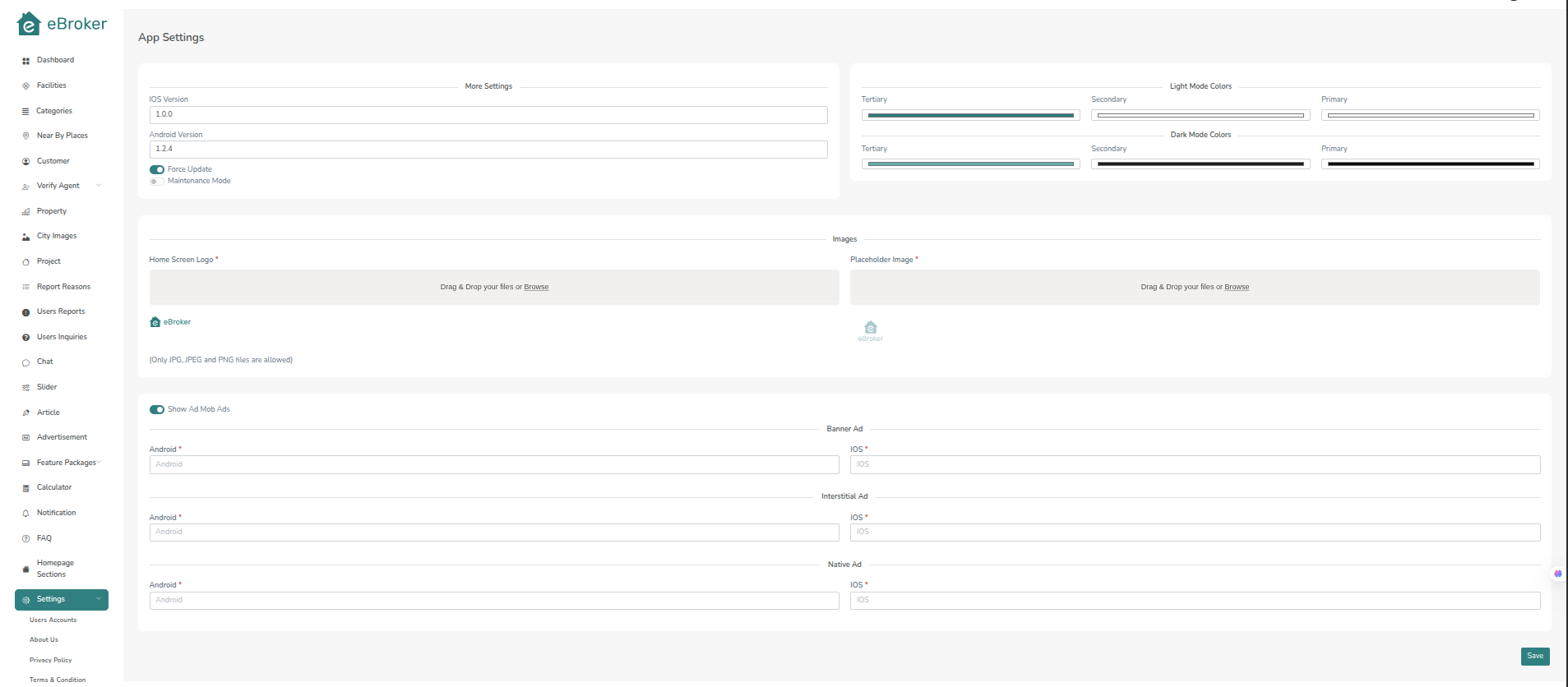This screenshot has width=1568, height=687.
Task: Go to Users Accounts submenu item
Action: click(x=53, y=620)
